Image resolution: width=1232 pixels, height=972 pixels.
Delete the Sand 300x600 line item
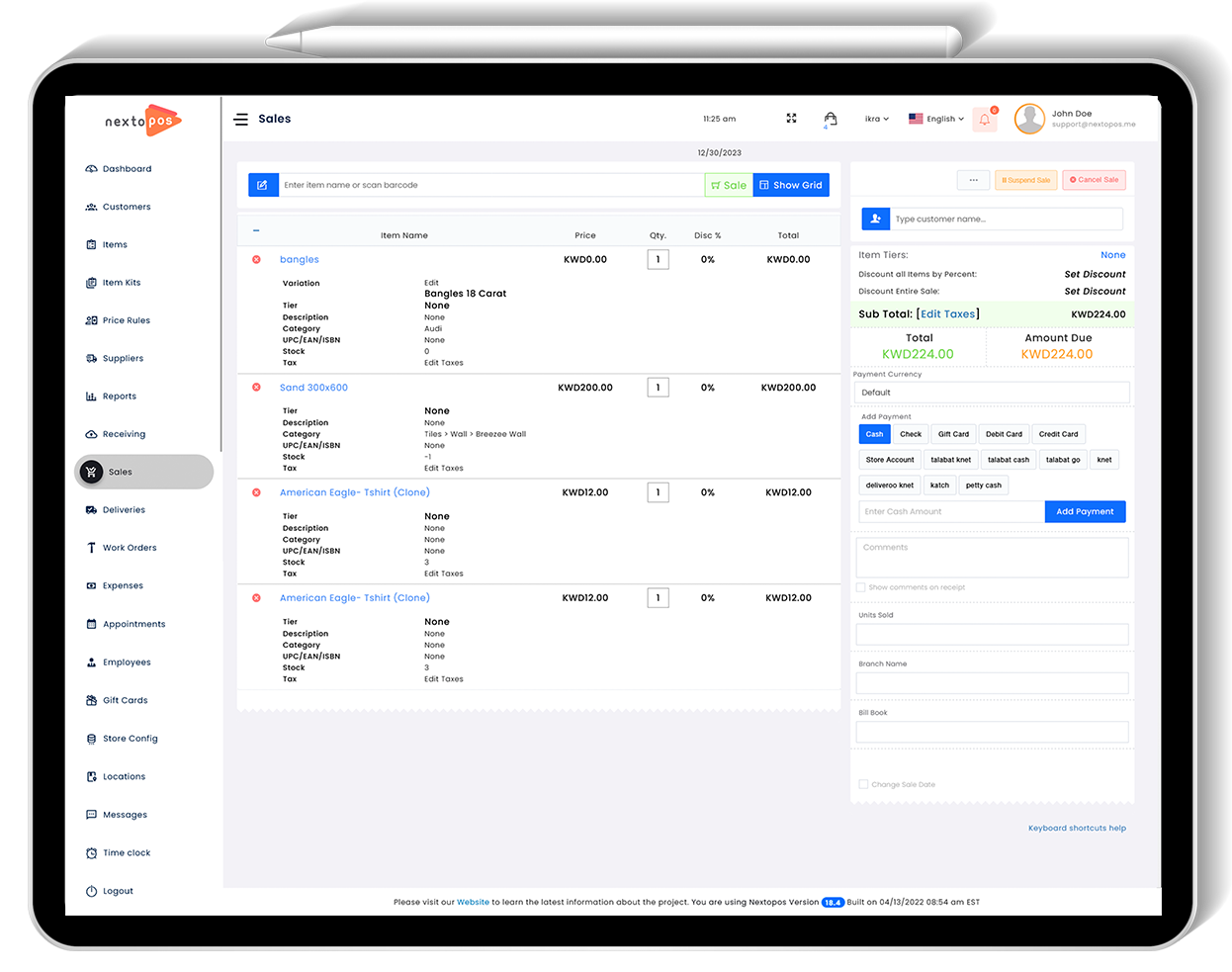click(256, 388)
